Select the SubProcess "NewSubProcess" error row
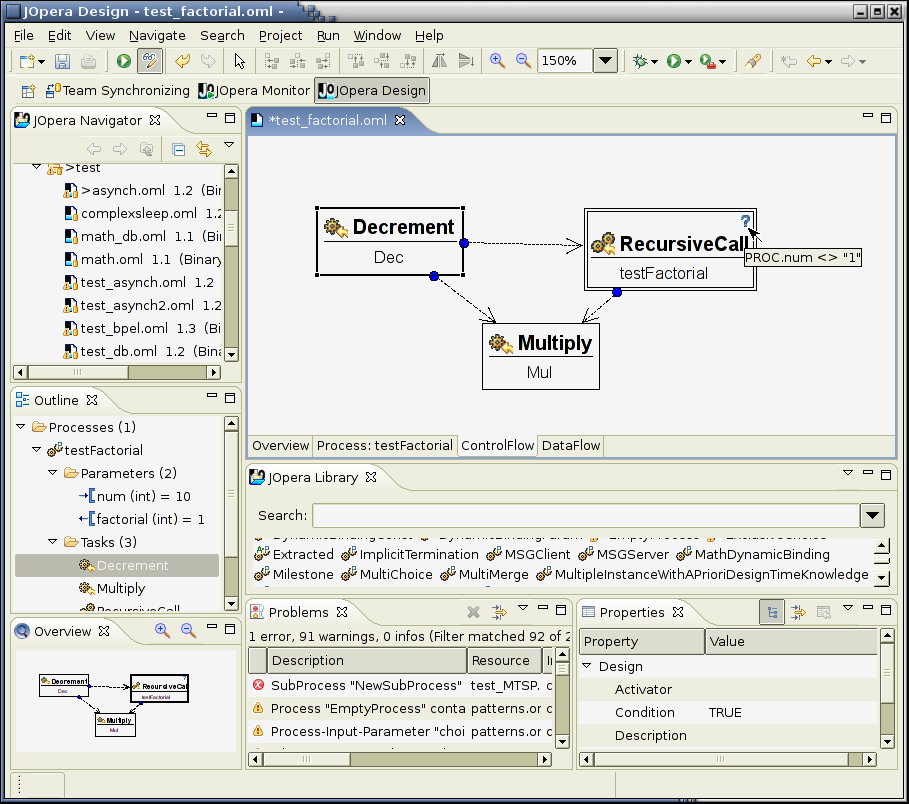The image size is (909, 804). click(x=401, y=685)
